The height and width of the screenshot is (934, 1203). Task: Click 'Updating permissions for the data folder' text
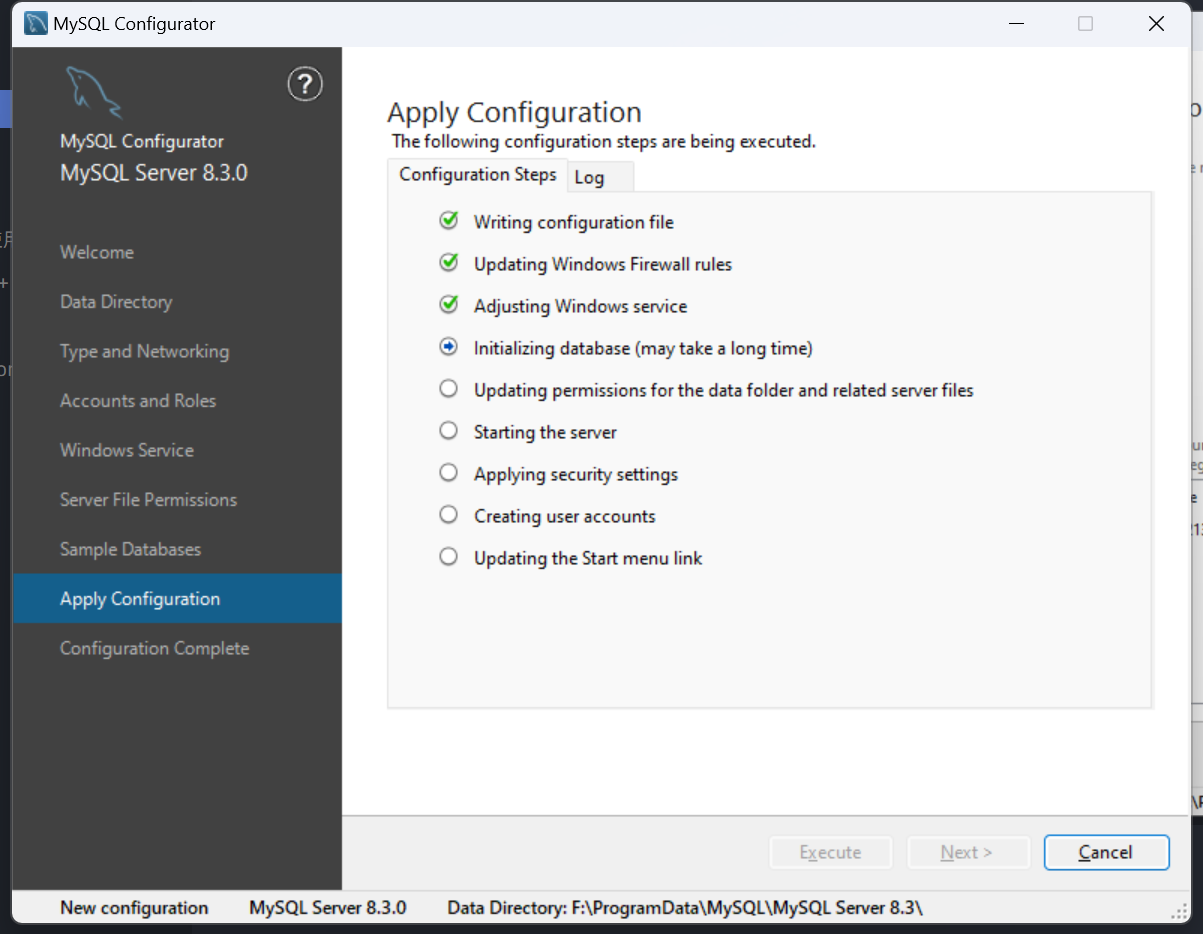point(724,390)
